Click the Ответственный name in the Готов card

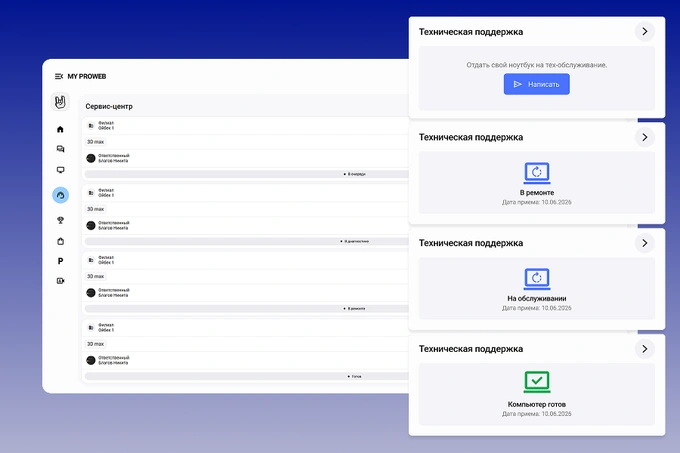(113, 363)
